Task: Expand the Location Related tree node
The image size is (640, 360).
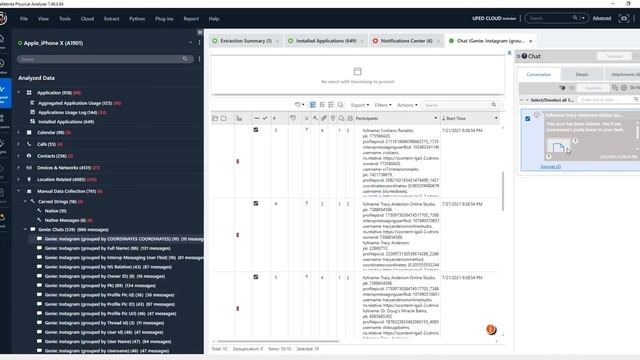Action: tap(19, 179)
